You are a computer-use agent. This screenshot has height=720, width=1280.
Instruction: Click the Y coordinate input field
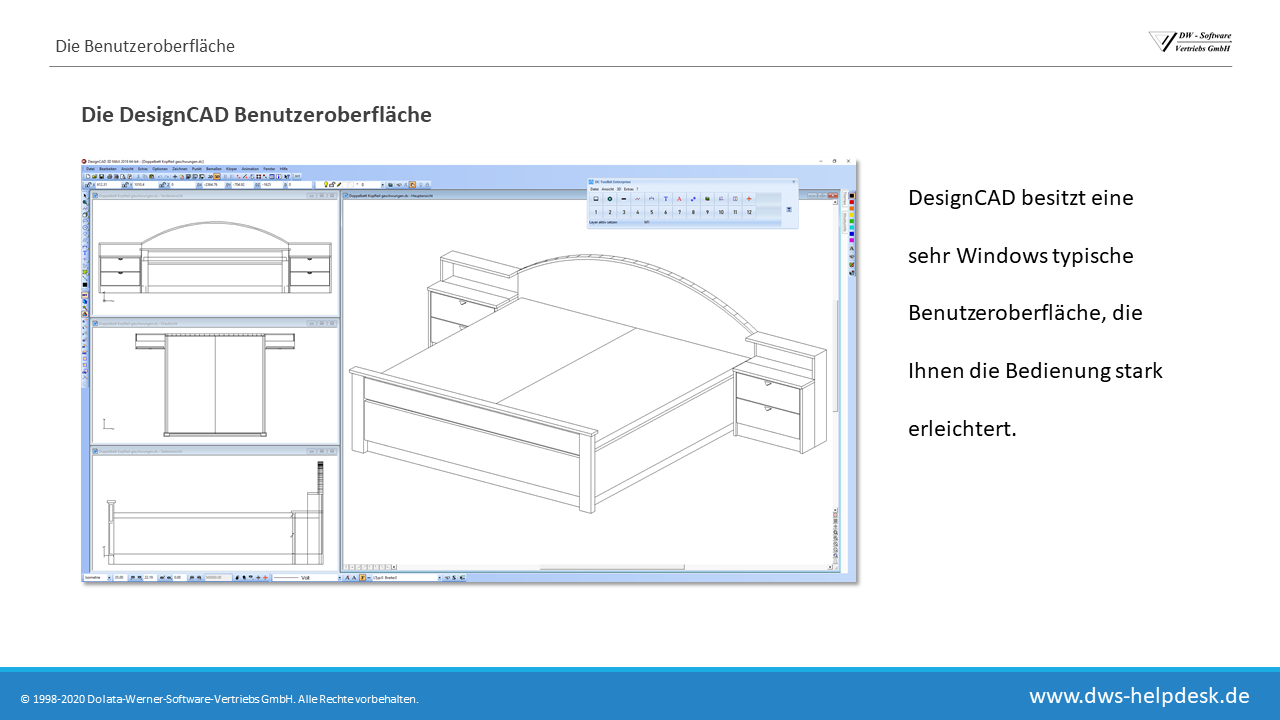coord(145,184)
